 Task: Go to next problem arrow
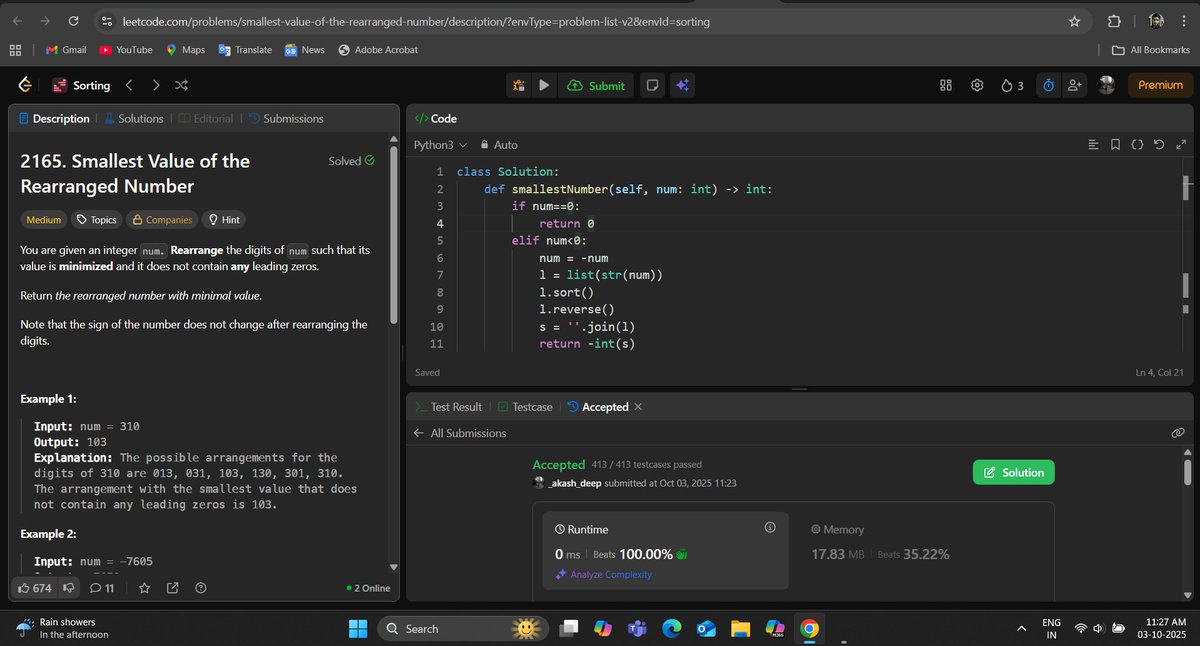156,86
